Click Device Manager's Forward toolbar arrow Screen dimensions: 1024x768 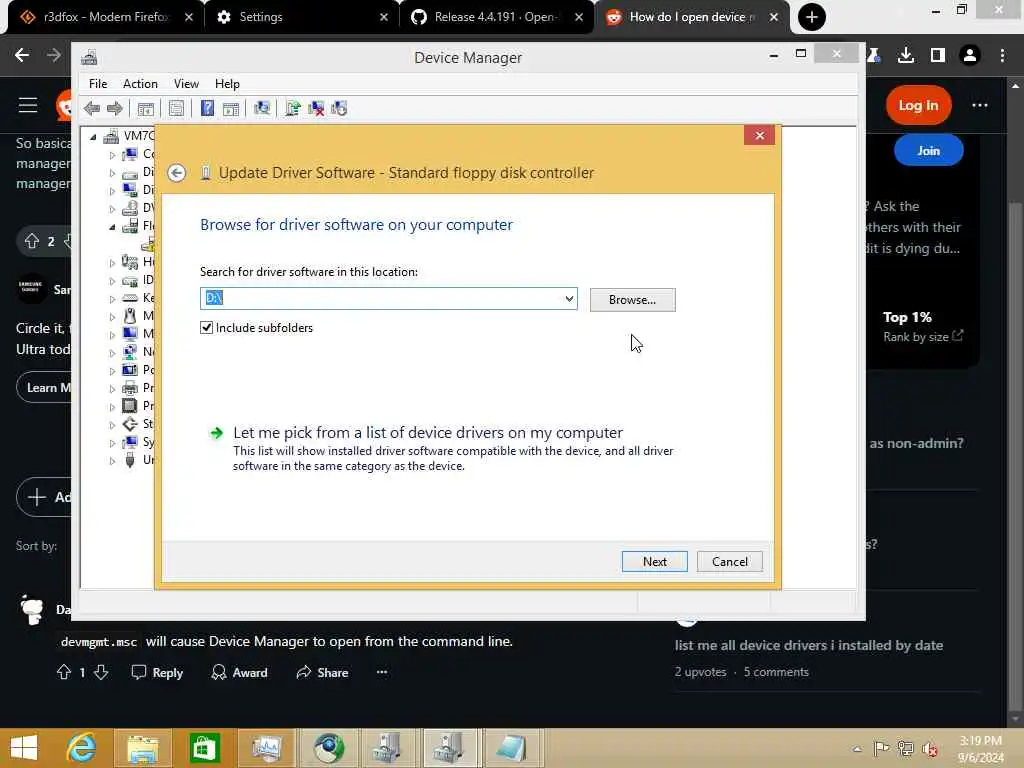pos(115,108)
